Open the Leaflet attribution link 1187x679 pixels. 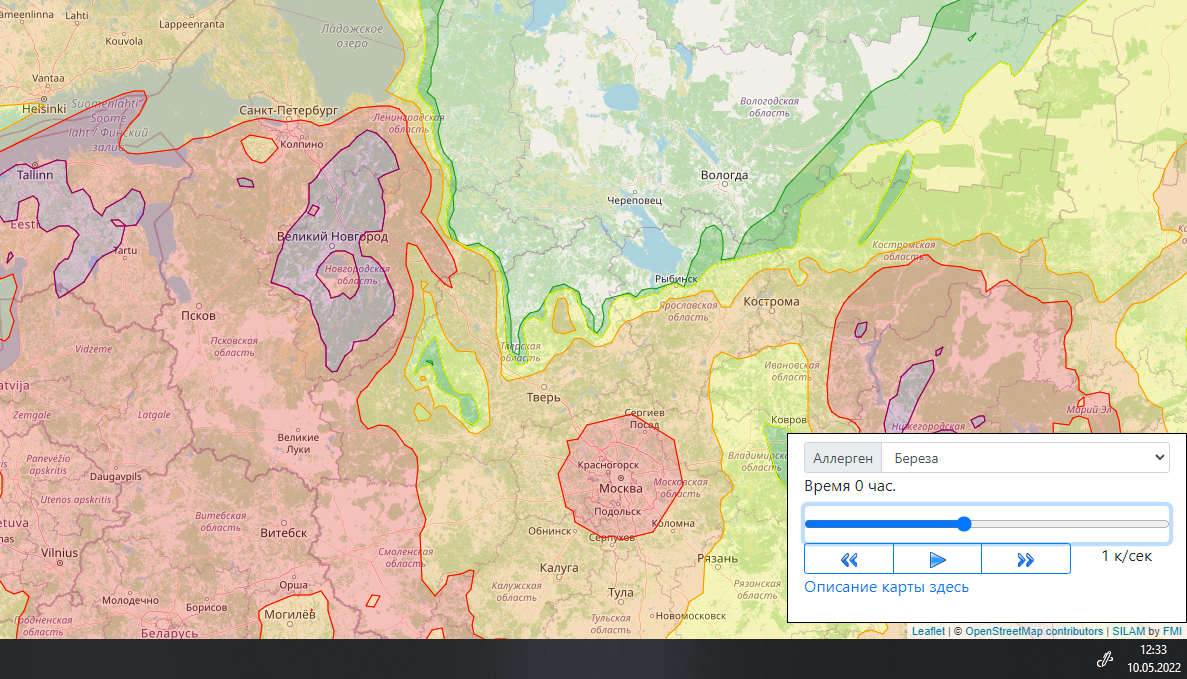(x=928, y=631)
